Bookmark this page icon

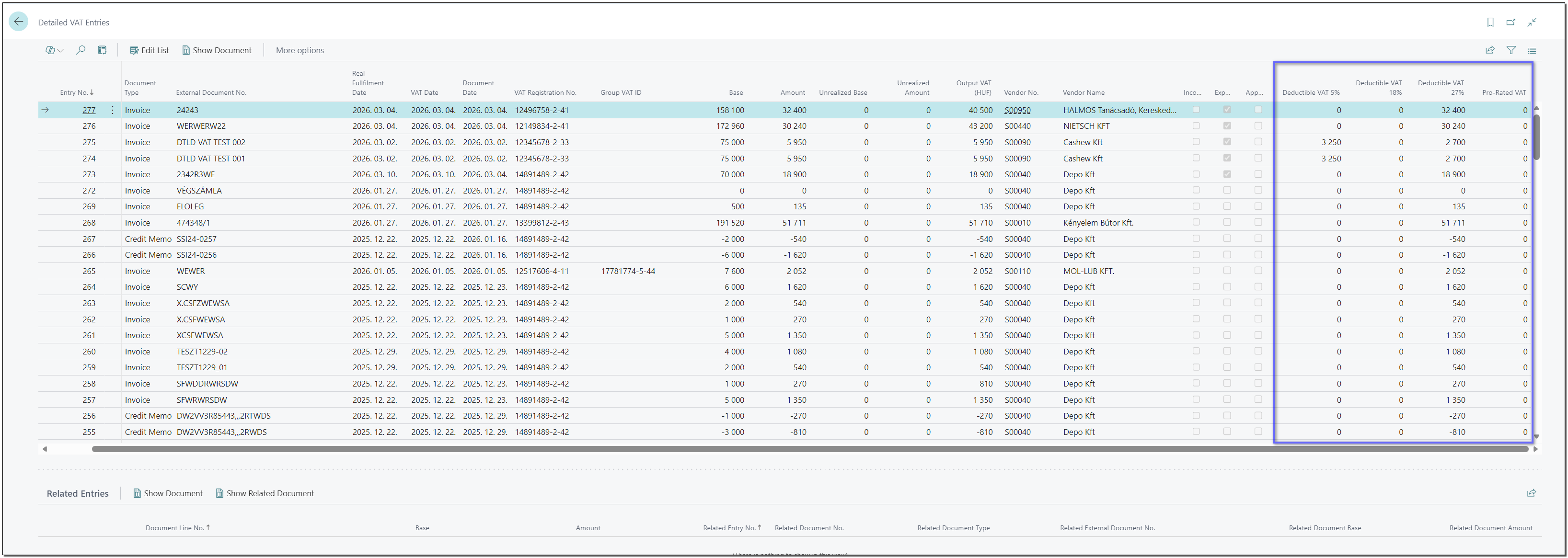pyautogui.click(x=1490, y=23)
